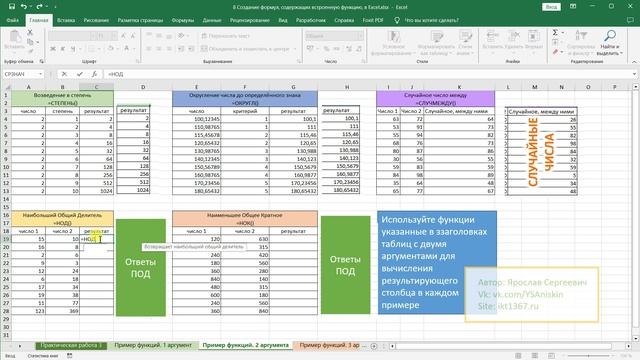The image size is (640, 360).
Task: Switch to the Вставка ribbon tab
Action: tap(66, 20)
